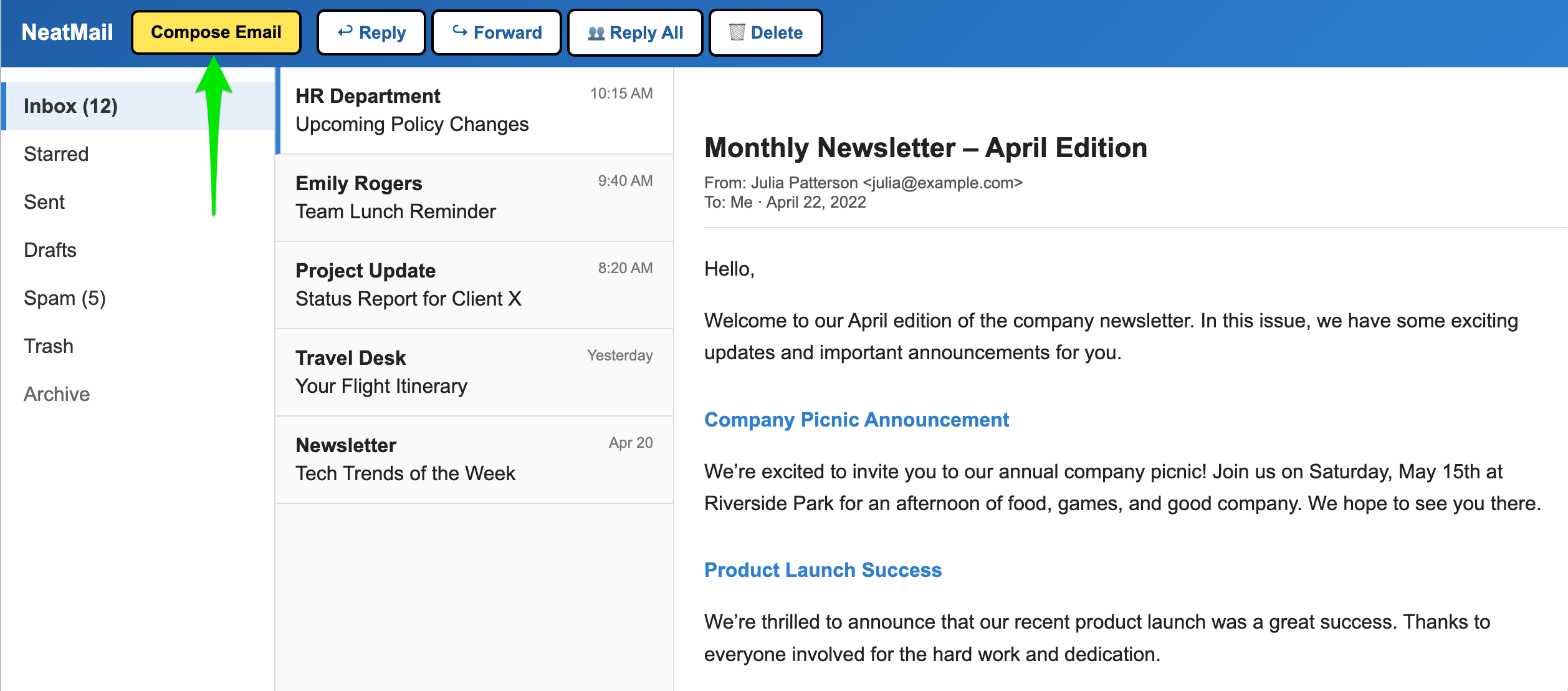Select the HR Department policy changes email
The height and width of the screenshot is (691, 1568).
coord(474,110)
